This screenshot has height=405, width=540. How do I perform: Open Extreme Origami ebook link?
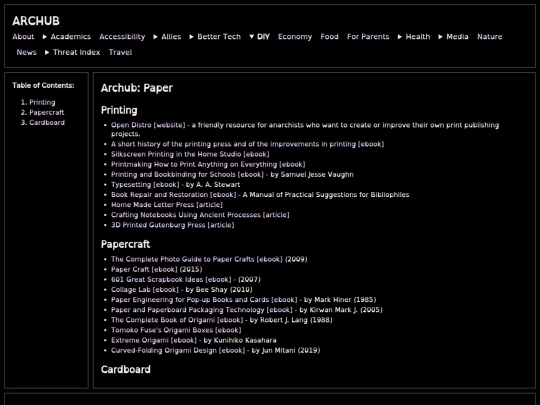coord(154,340)
